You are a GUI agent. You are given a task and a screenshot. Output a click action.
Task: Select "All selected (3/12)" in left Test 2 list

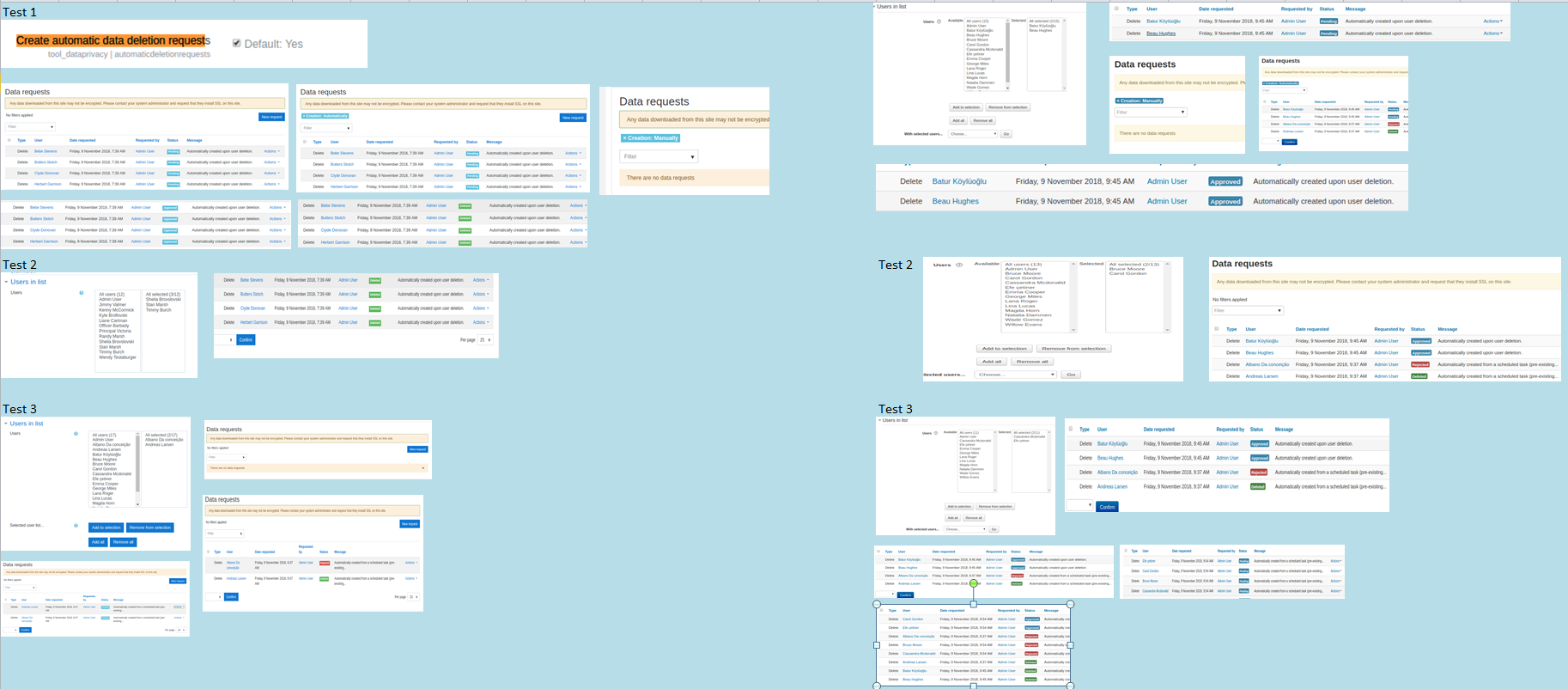[163, 295]
